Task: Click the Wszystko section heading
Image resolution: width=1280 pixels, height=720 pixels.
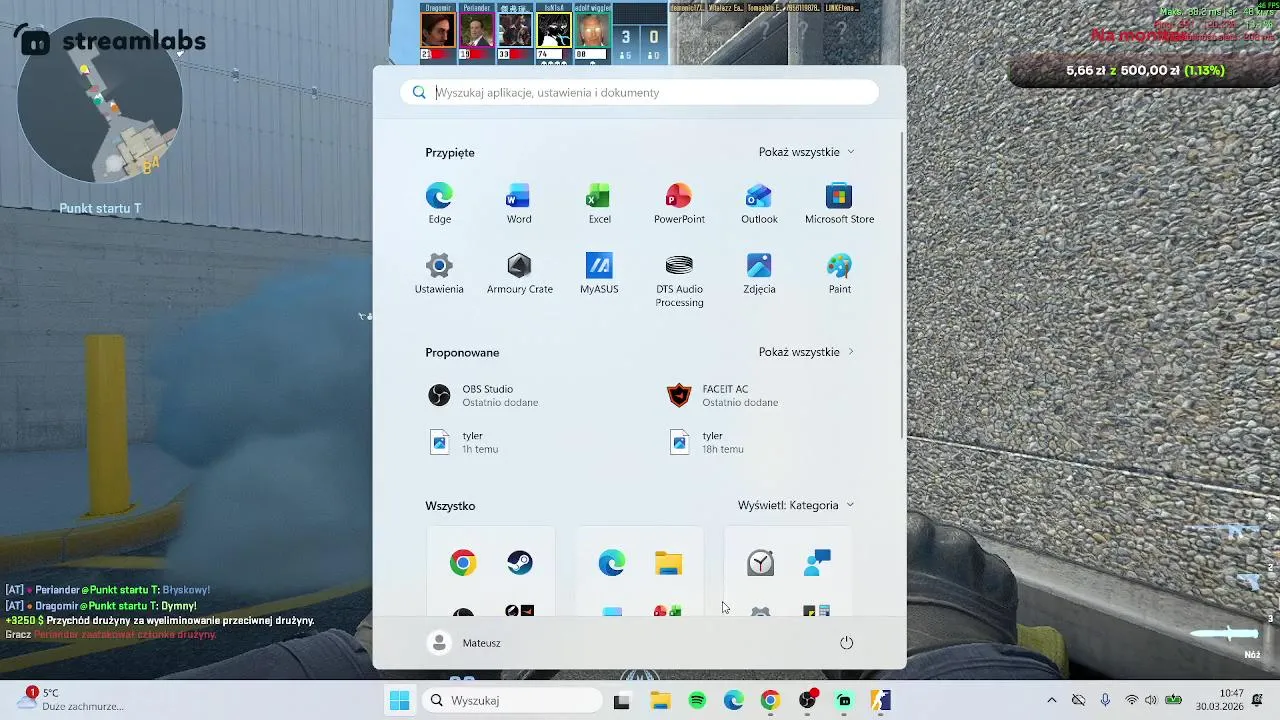Action: point(450,505)
